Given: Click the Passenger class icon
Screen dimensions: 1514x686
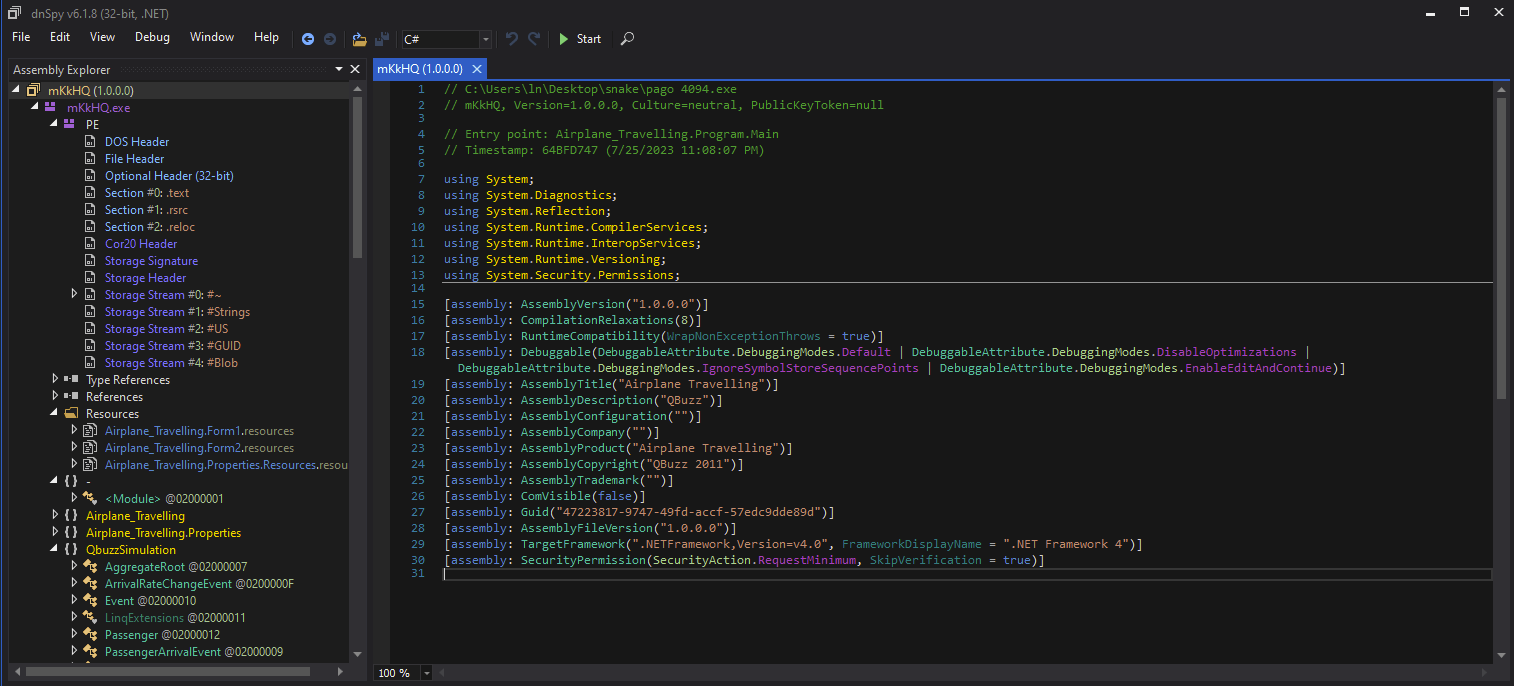Looking at the screenshot, I should point(91,634).
